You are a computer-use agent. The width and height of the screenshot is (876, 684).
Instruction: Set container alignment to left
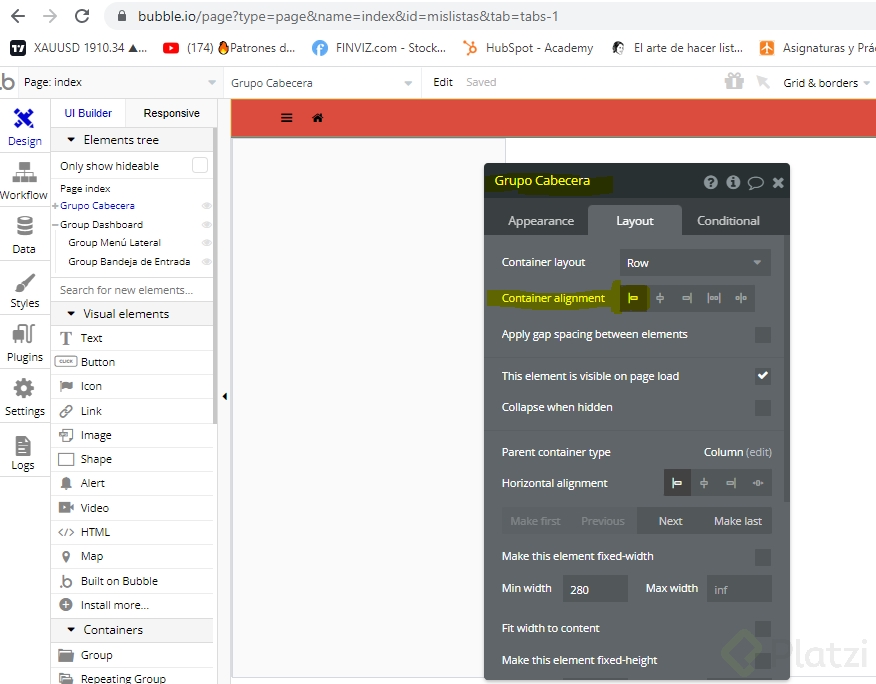pyautogui.click(x=633, y=298)
